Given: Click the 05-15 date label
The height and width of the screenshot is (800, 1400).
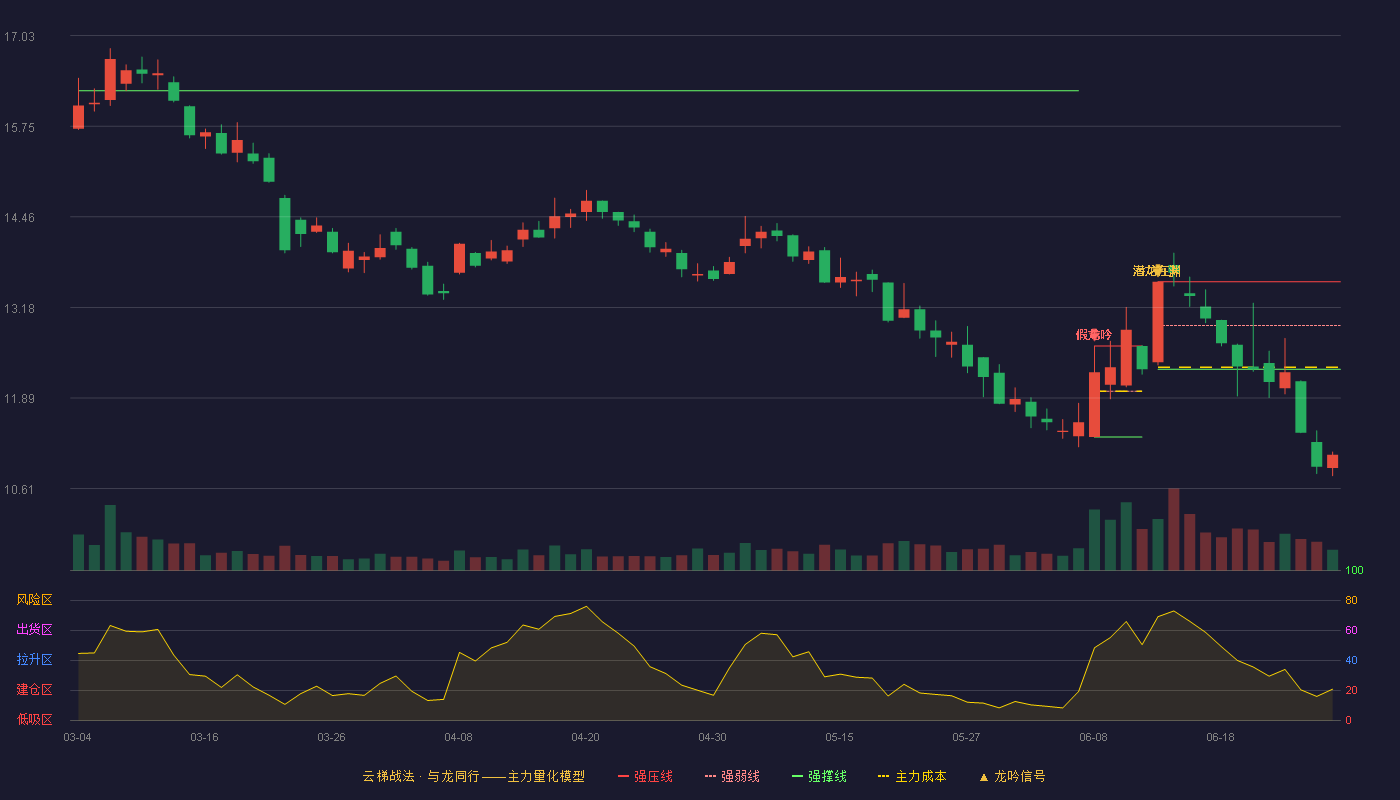Looking at the screenshot, I should [x=839, y=737].
